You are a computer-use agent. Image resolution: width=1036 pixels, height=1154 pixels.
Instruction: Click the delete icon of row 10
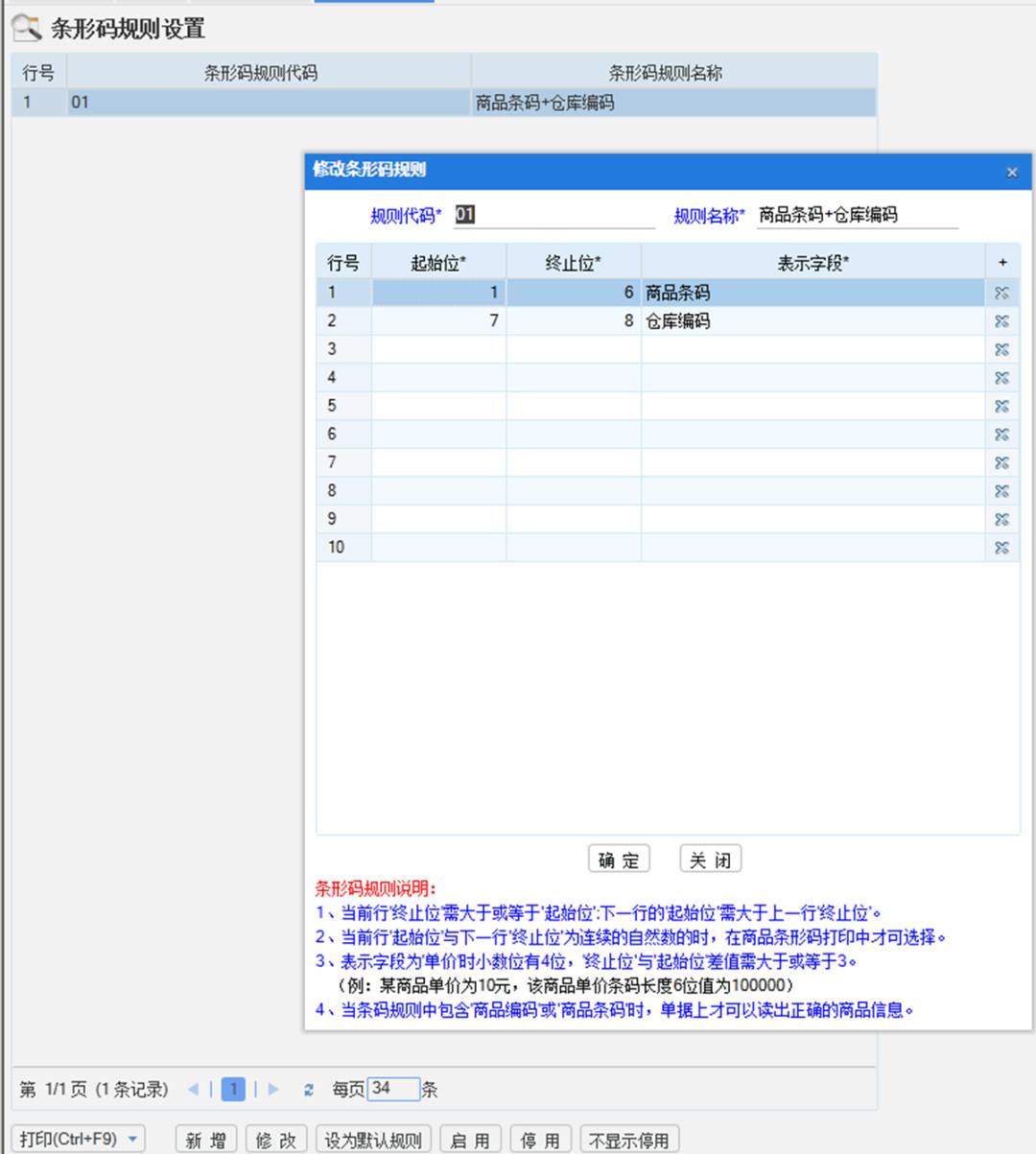[x=1001, y=548]
